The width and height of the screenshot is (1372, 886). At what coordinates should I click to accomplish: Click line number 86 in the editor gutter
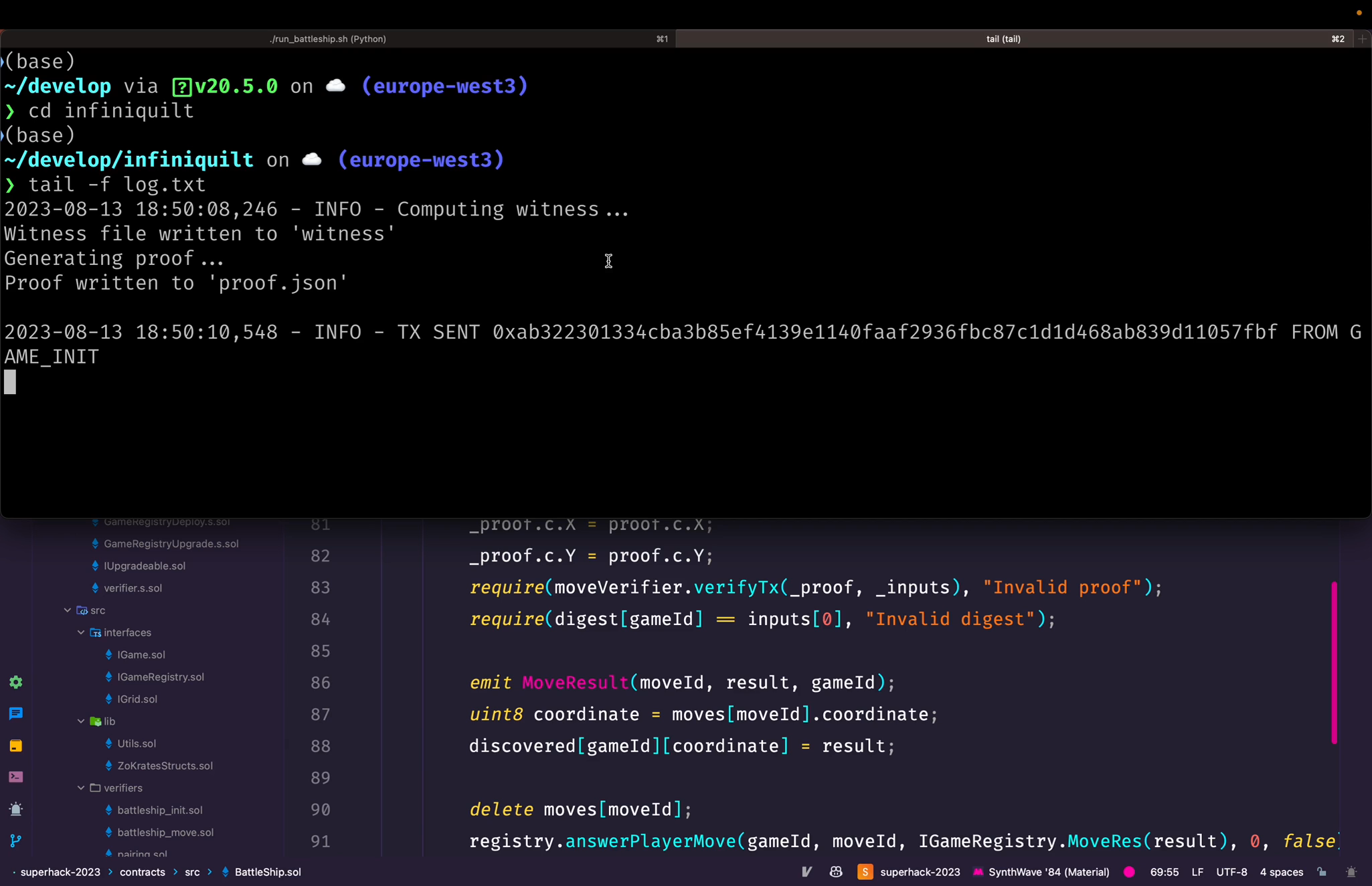pos(320,683)
